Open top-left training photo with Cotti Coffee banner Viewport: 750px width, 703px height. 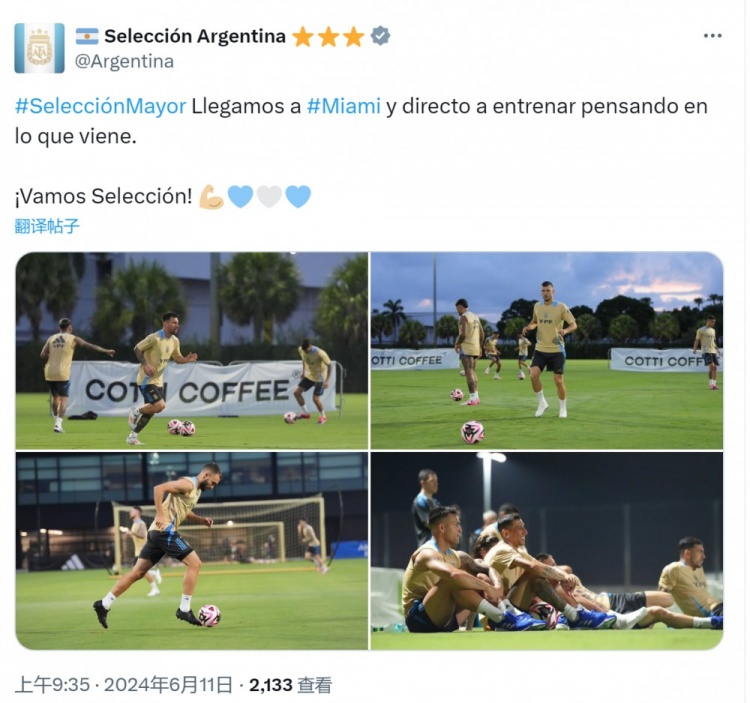(x=192, y=351)
